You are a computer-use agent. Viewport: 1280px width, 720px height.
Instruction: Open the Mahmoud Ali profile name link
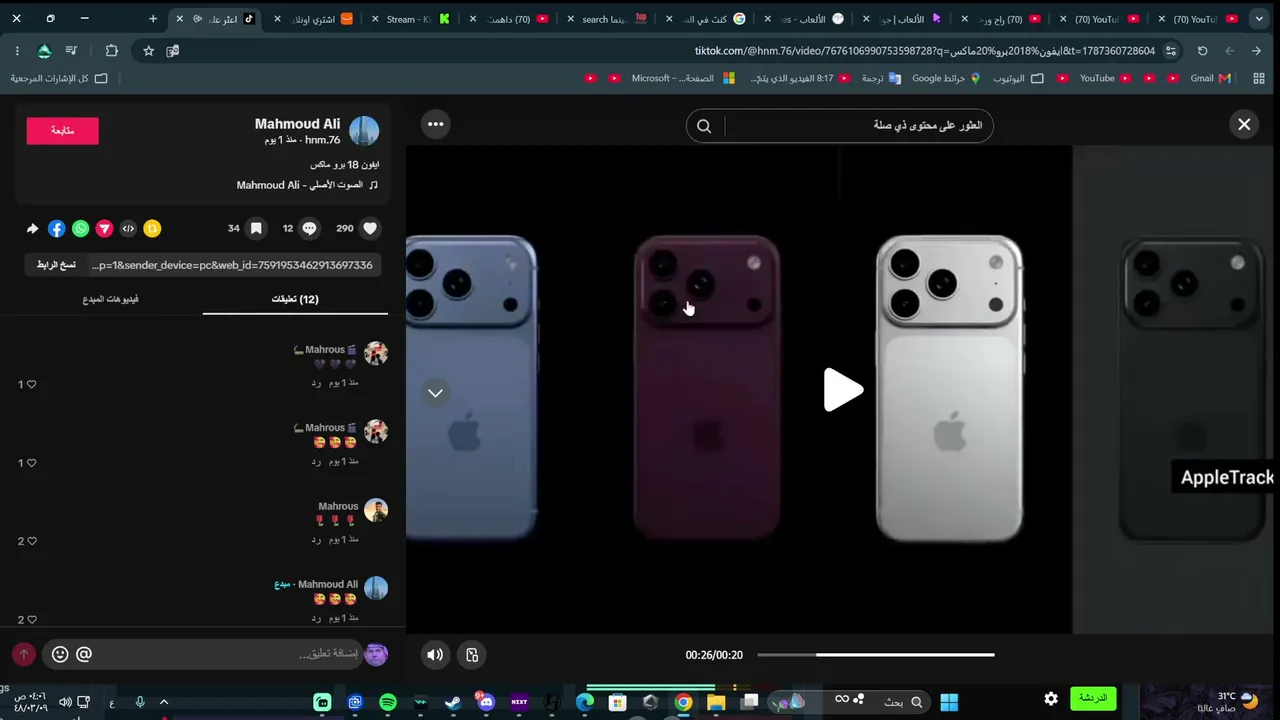297,124
